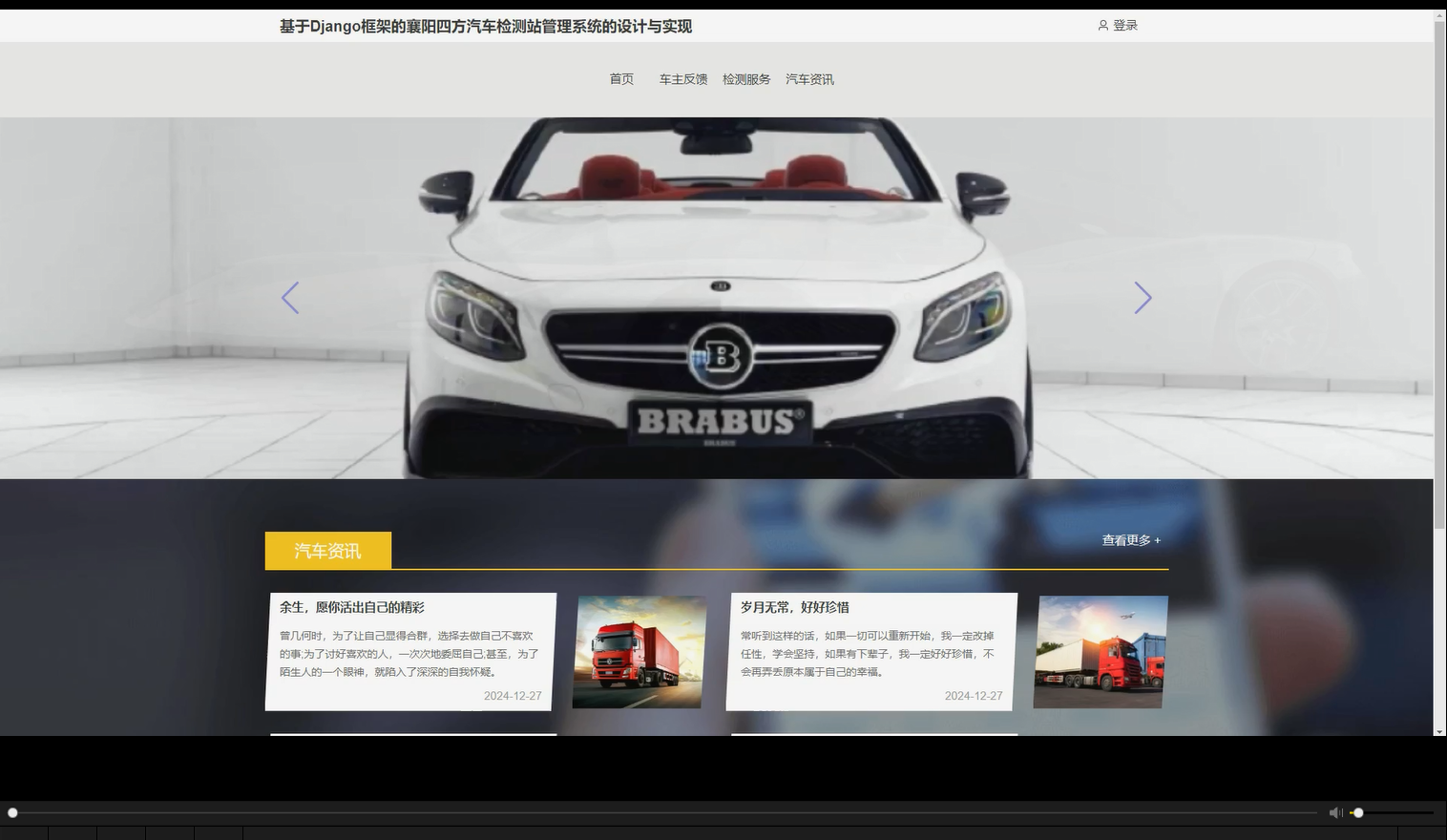Click 查看更多 + link
Viewport: 1447px width, 840px height.
(x=1131, y=540)
